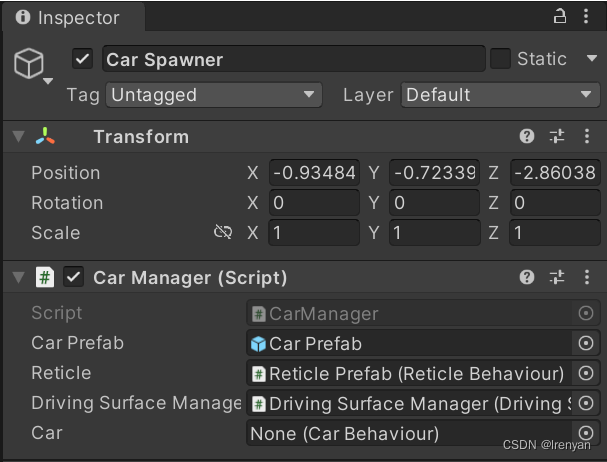Toggle the Car Spawner active checkbox
607x462 pixels.
click(83, 59)
